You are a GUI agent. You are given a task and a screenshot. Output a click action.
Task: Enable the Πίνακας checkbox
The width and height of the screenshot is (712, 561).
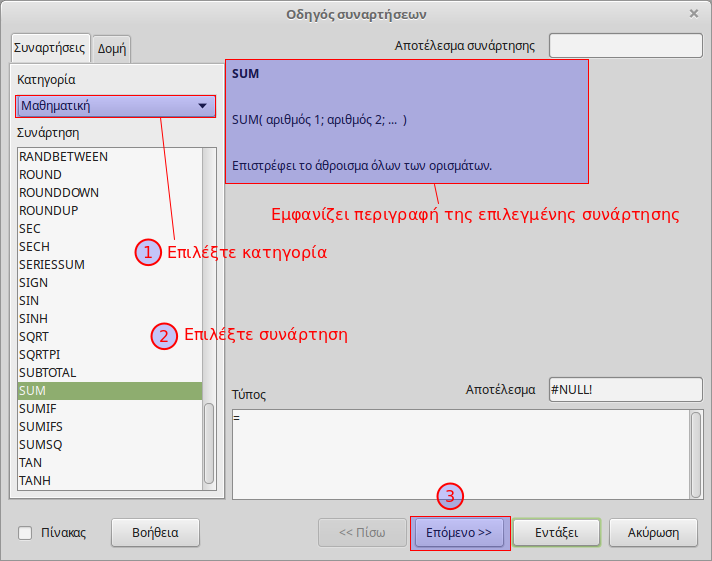tap(26, 533)
